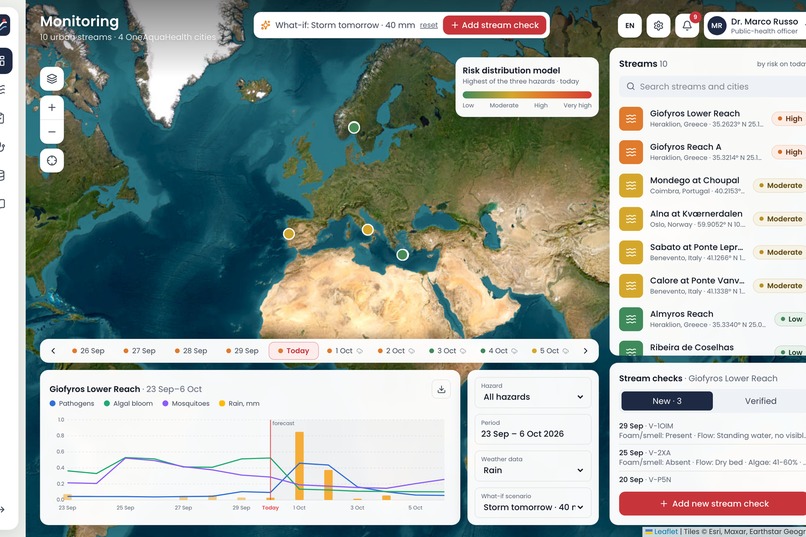Open the Hazard dropdown showing All hazards

coord(533,392)
